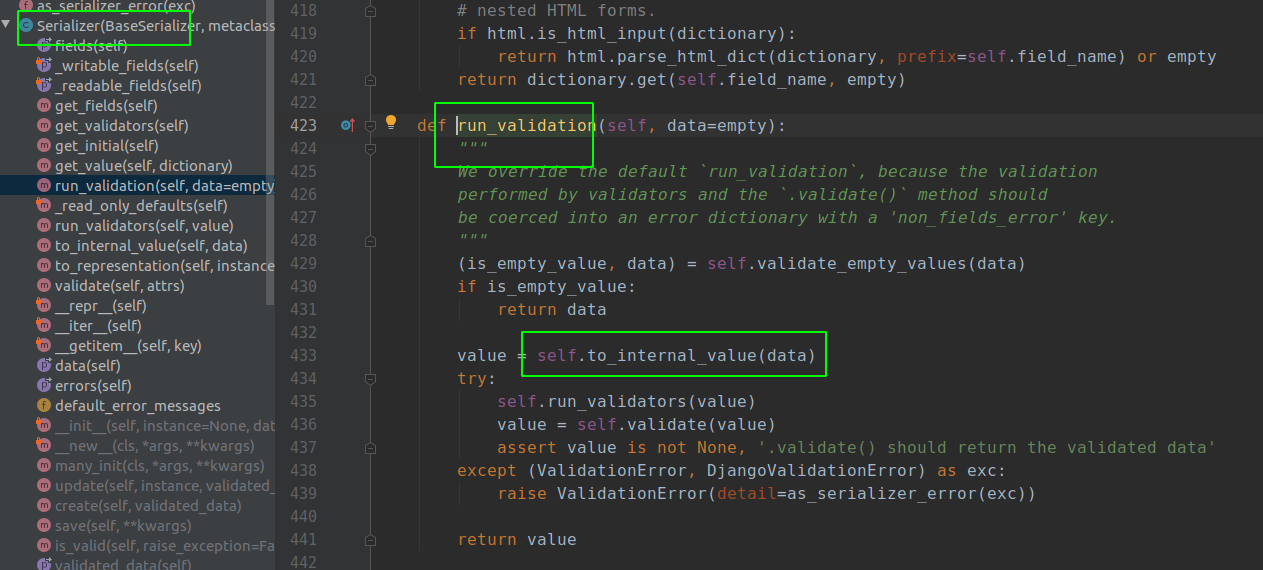The height and width of the screenshot is (570, 1263).
Task: Click the method icon beside _read_only_defaults(self)
Action: coord(44,206)
